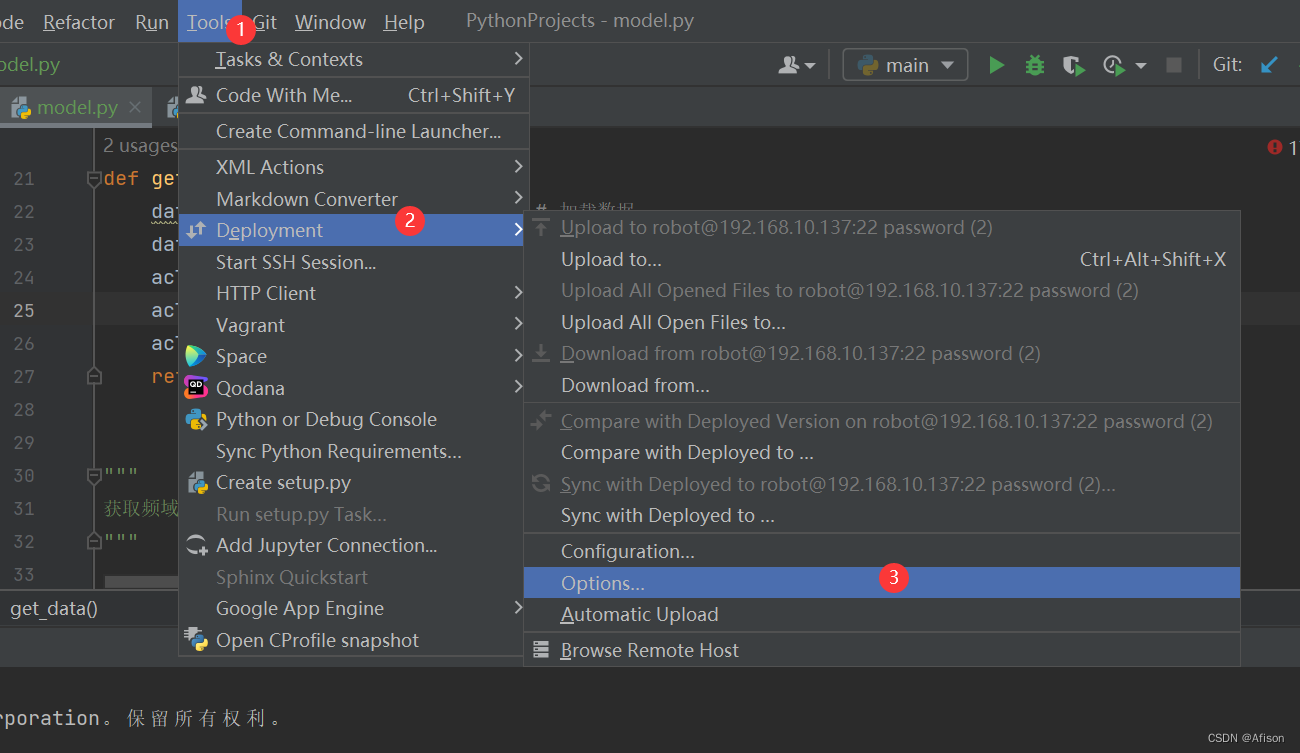Click get_data() breadcrumb
The height and width of the screenshot is (753, 1300).
pyautogui.click(x=54, y=608)
